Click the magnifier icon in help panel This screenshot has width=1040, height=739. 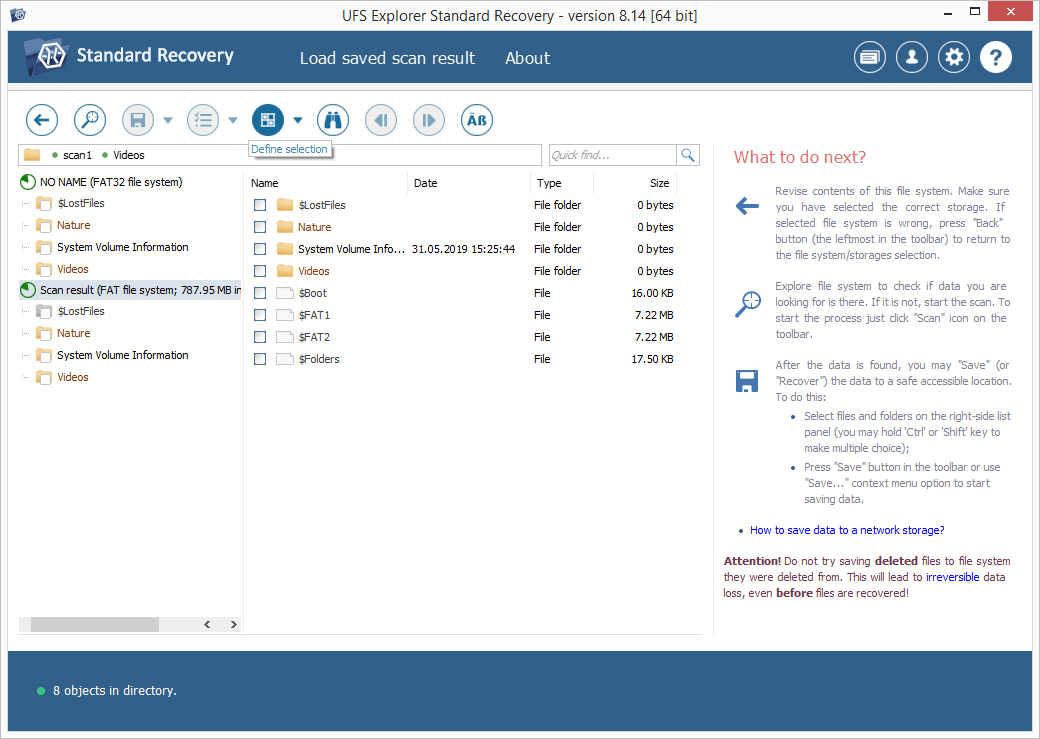click(x=748, y=304)
